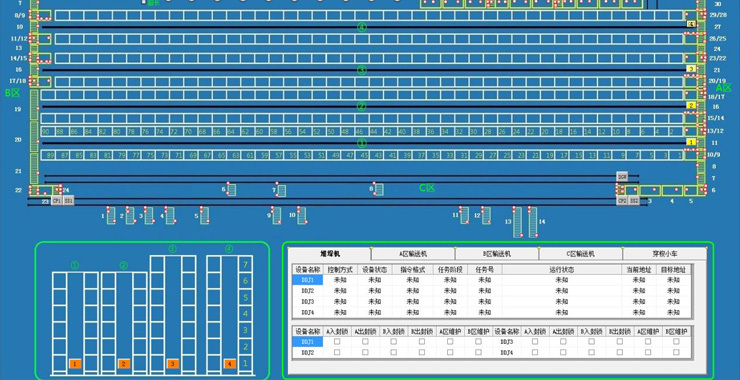Click orange pallet 4 in rack diagram
This screenshot has width=740, height=380.
(x=230, y=364)
